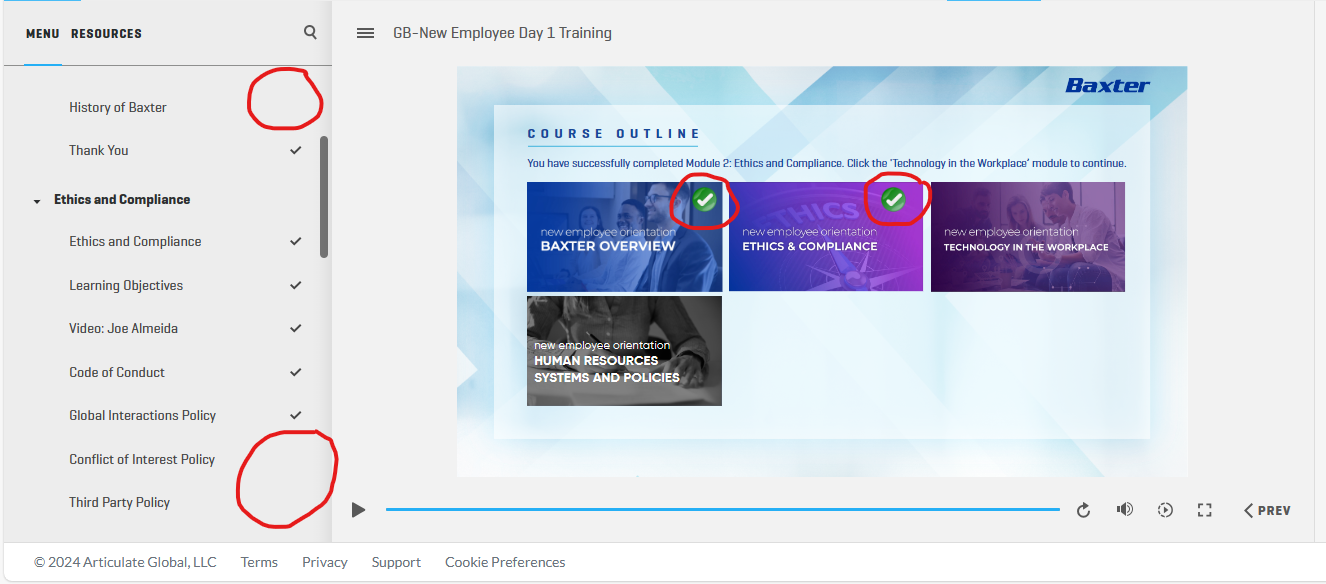Image resolution: width=1326 pixels, height=584 pixels.
Task: Enter full screen mode
Action: 1205,510
